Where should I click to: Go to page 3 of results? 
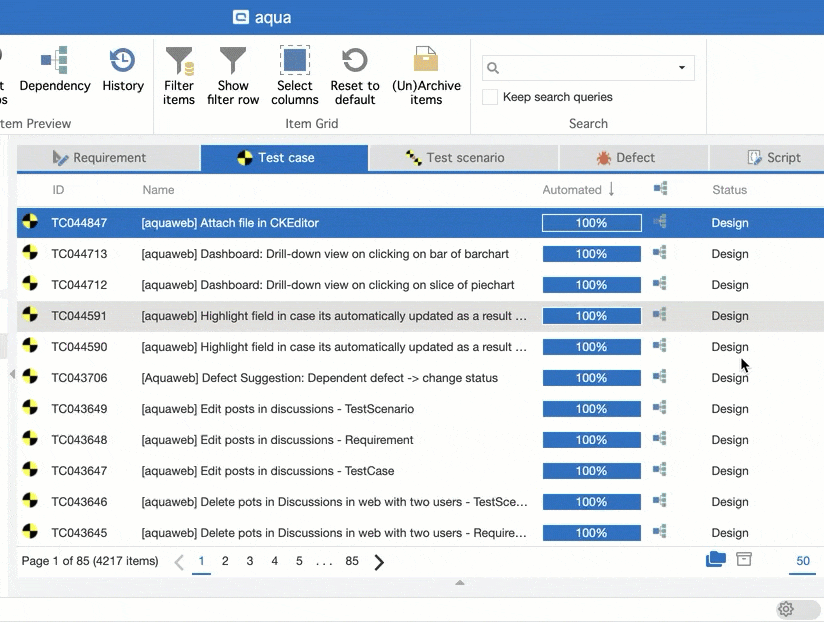(250, 562)
